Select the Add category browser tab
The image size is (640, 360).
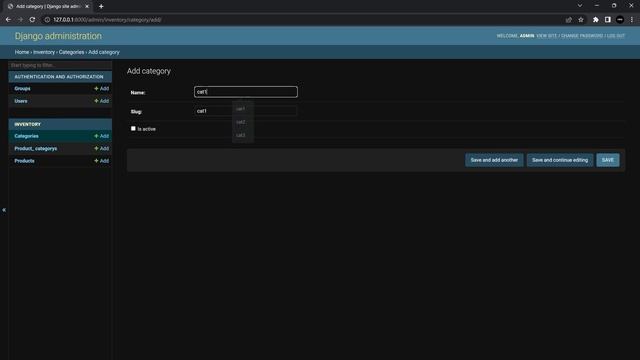pyautogui.click(x=48, y=7)
